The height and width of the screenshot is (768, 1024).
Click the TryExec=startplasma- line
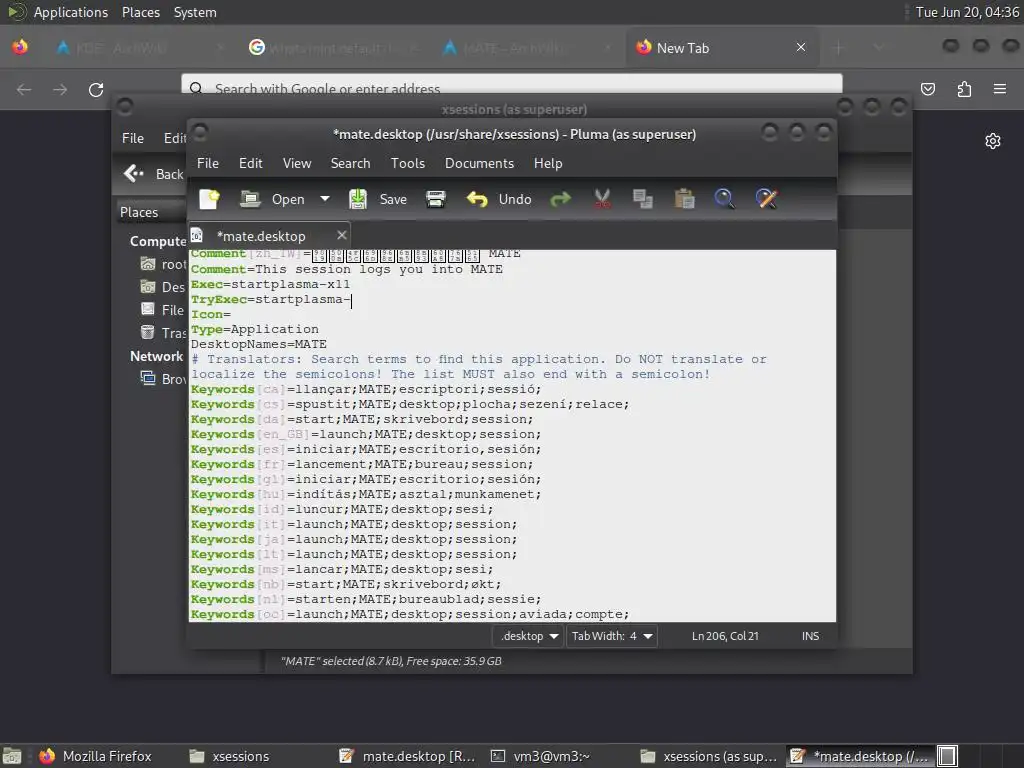pyautogui.click(x=270, y=299)
